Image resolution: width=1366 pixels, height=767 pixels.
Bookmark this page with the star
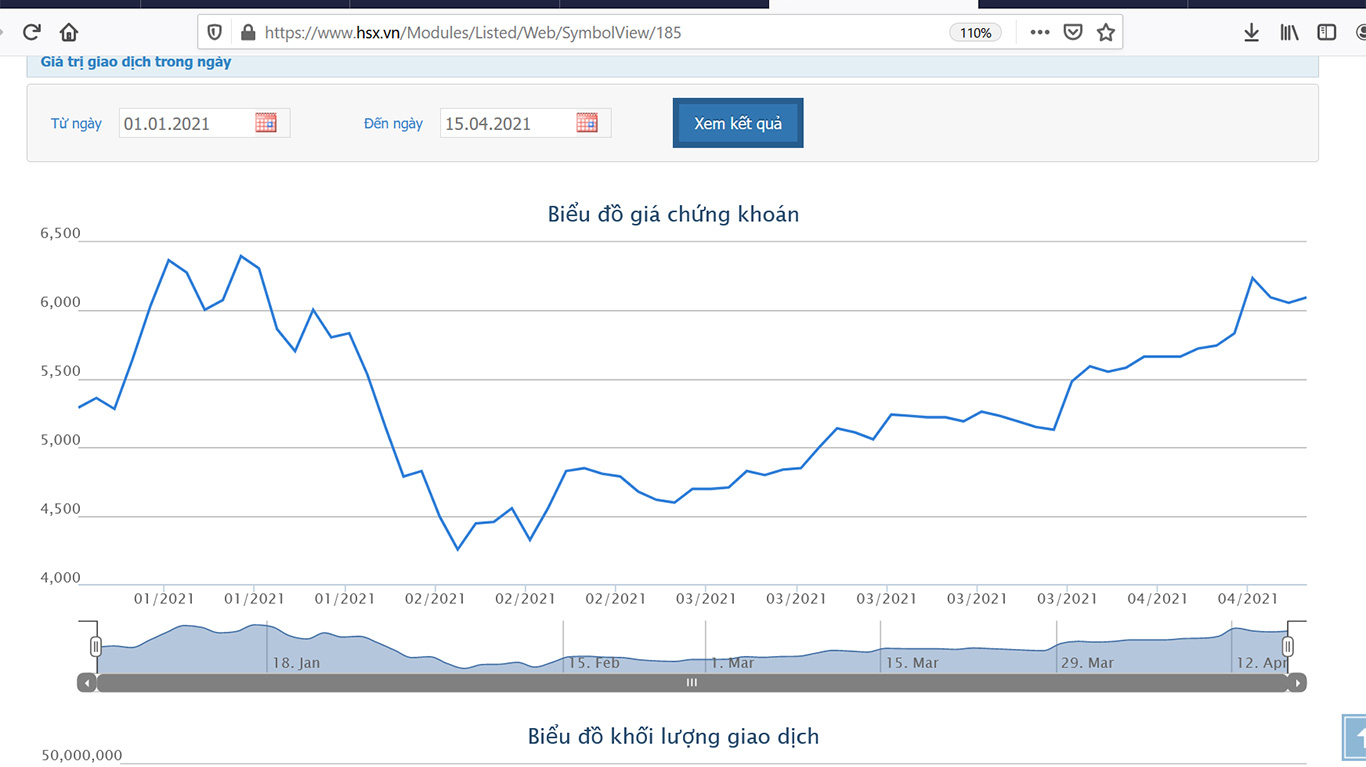(1105, 32)
